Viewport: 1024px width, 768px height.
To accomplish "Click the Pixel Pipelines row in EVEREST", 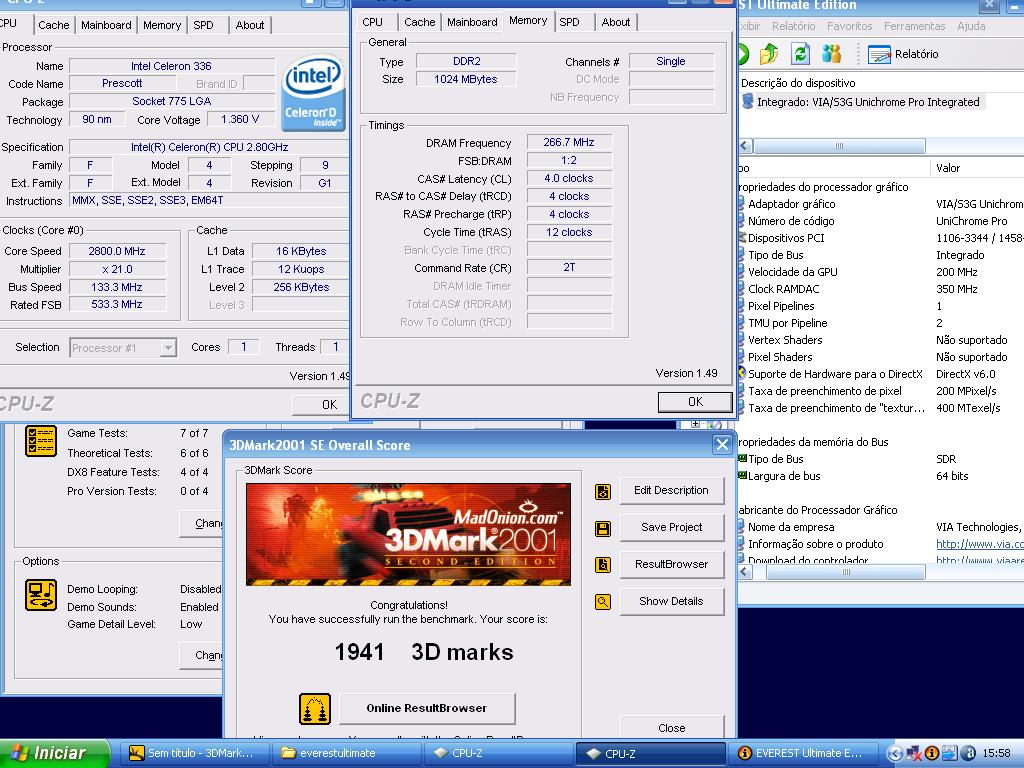I will [881, 306].
